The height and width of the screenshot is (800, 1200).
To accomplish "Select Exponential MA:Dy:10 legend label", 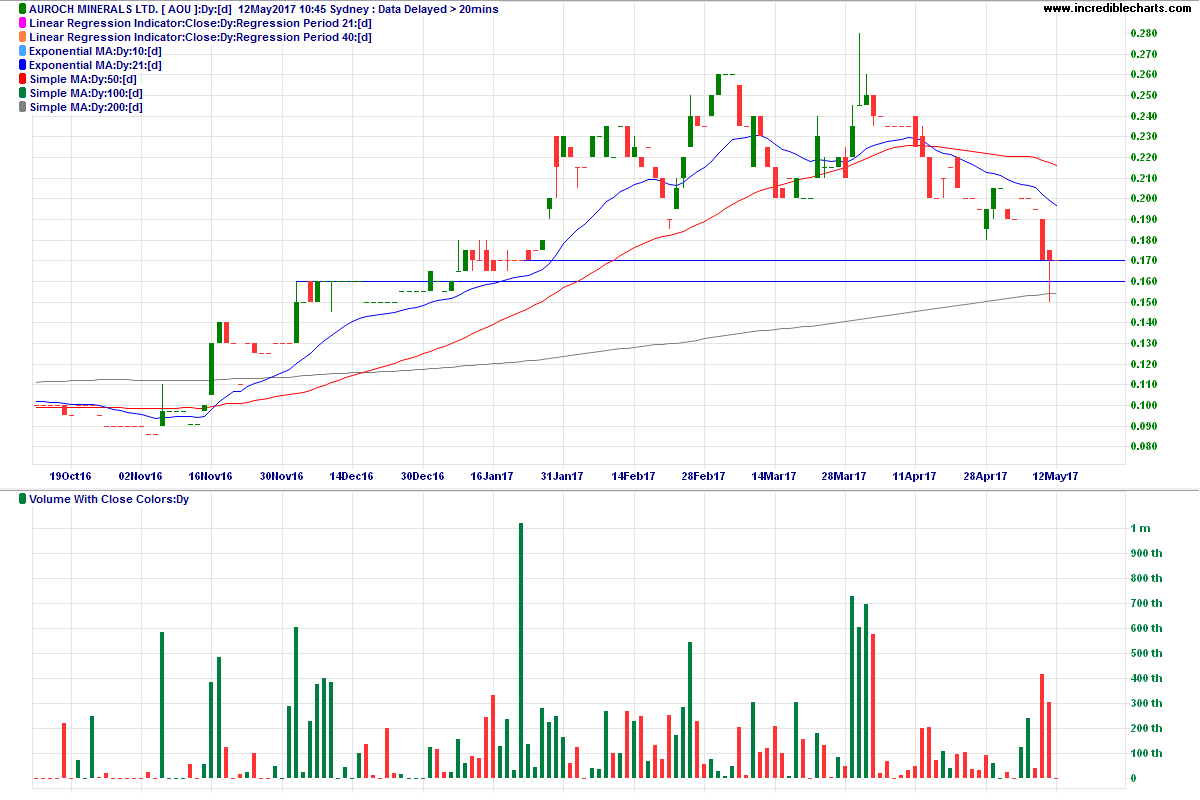I will (96, 51).
